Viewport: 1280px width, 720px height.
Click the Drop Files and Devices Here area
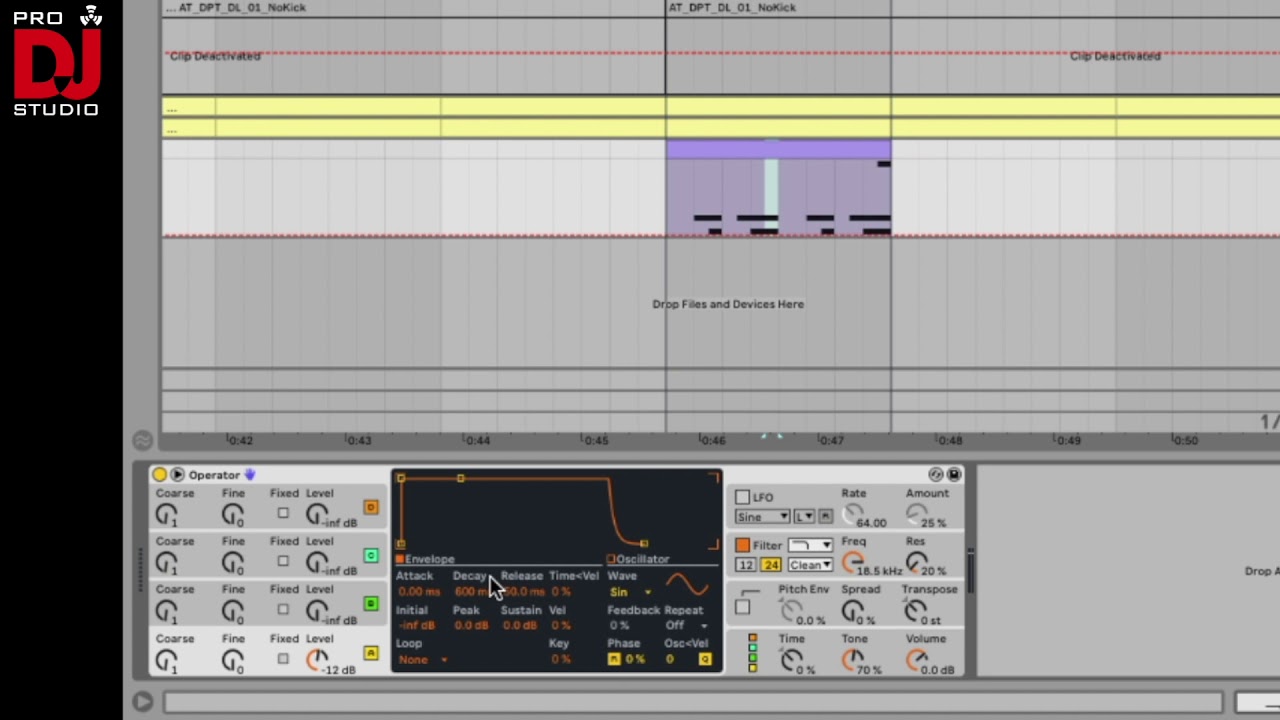[x=728, y=304]
